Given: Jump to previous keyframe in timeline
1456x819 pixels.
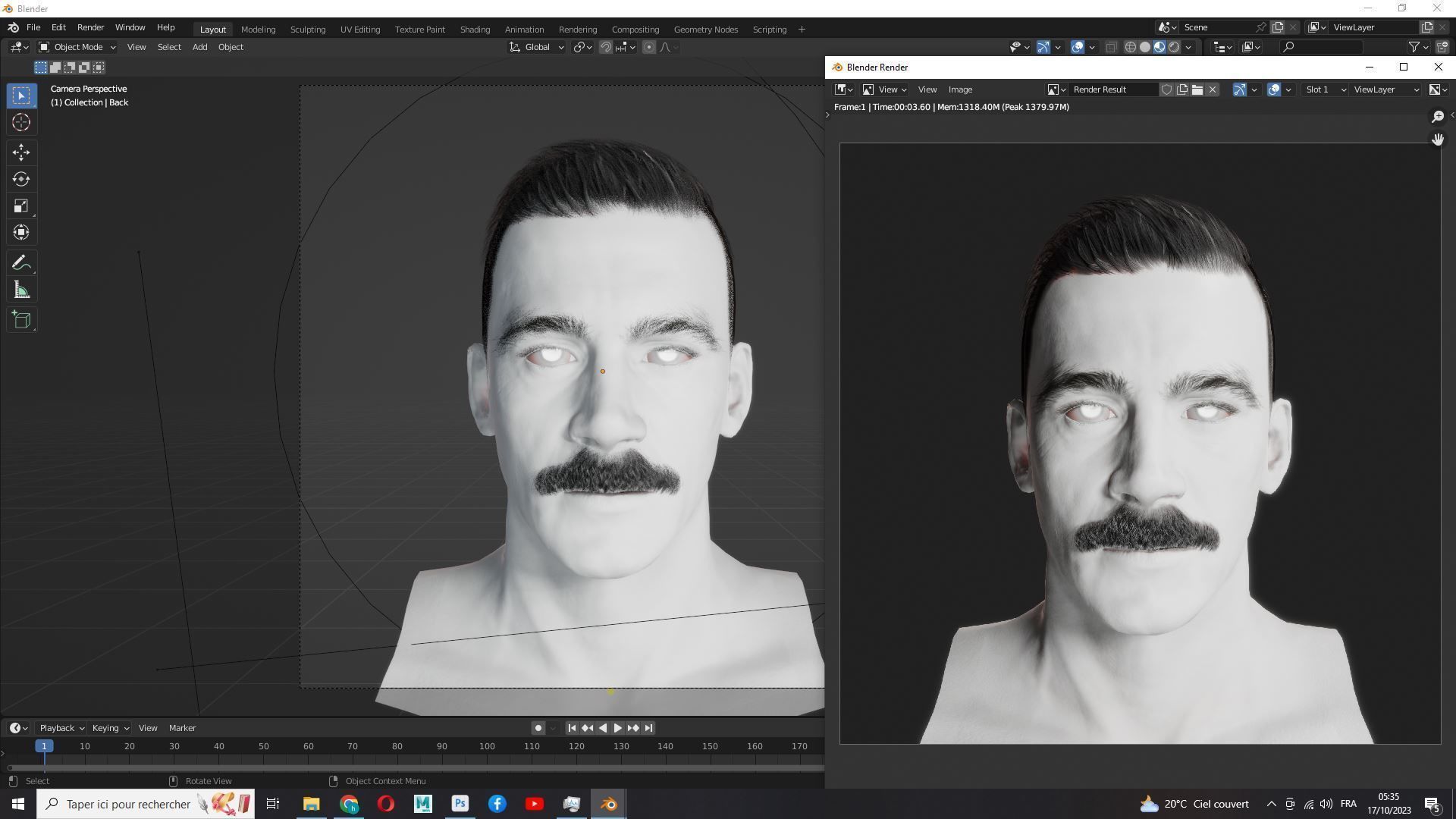Looking at the screenshot, I should click(x=587, y=728).
